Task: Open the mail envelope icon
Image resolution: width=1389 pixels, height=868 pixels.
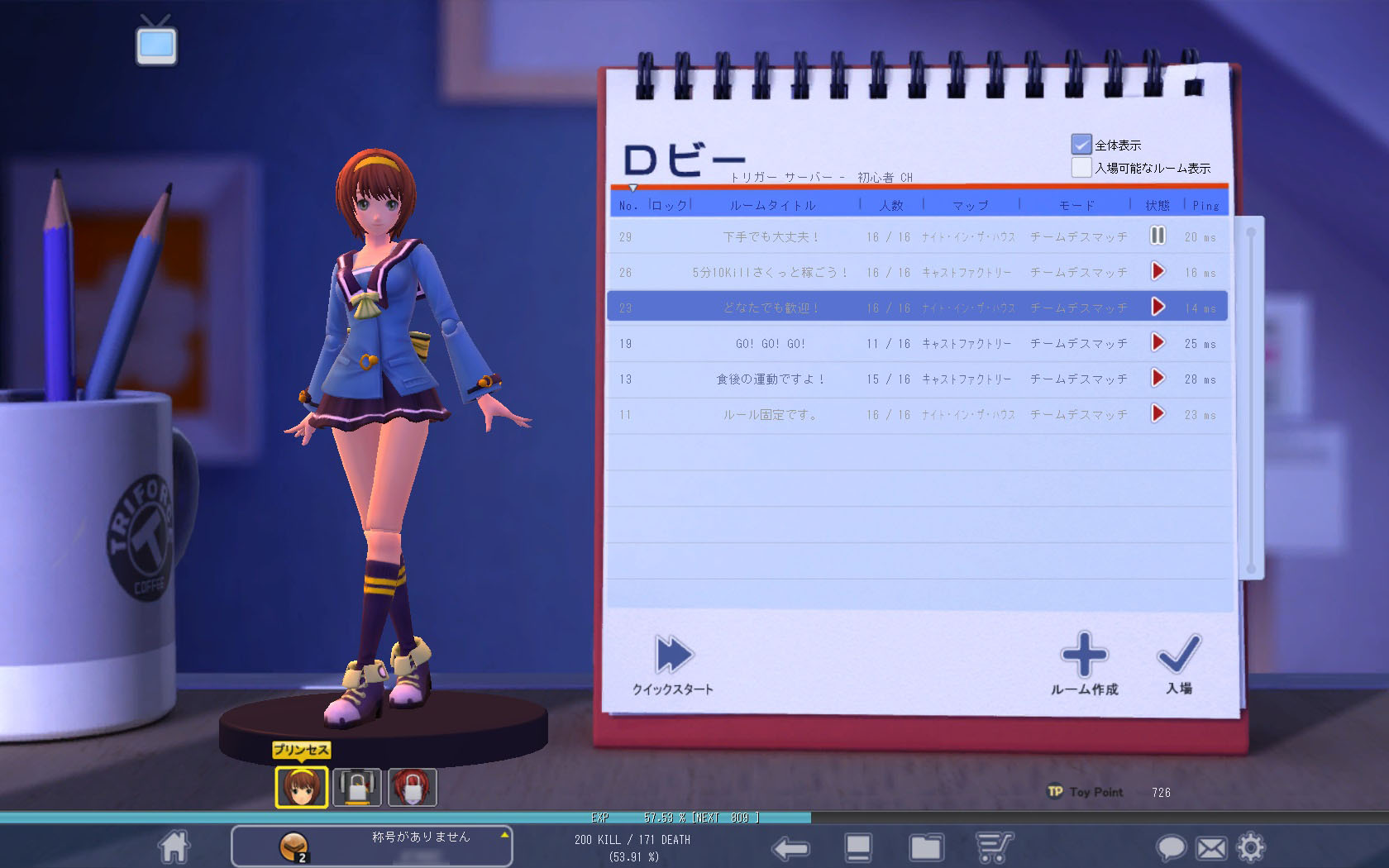Action: click(1211, 848)
